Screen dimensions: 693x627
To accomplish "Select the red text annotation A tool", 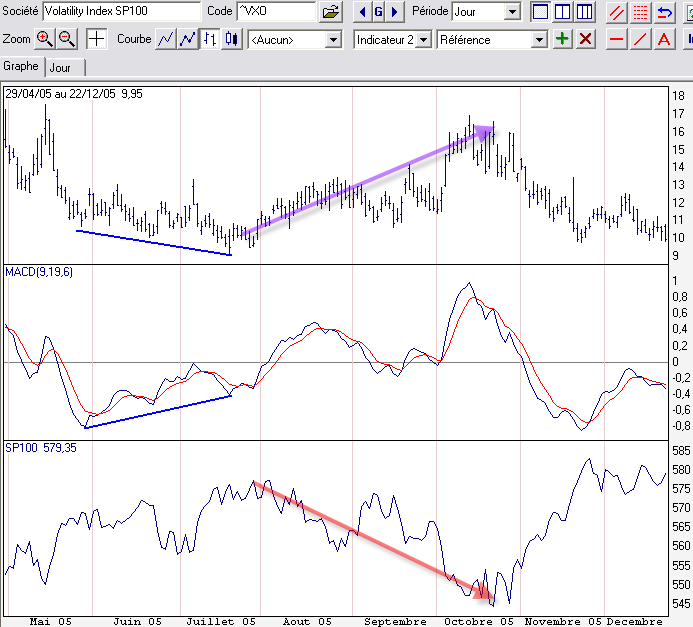I will coord(663,39).
